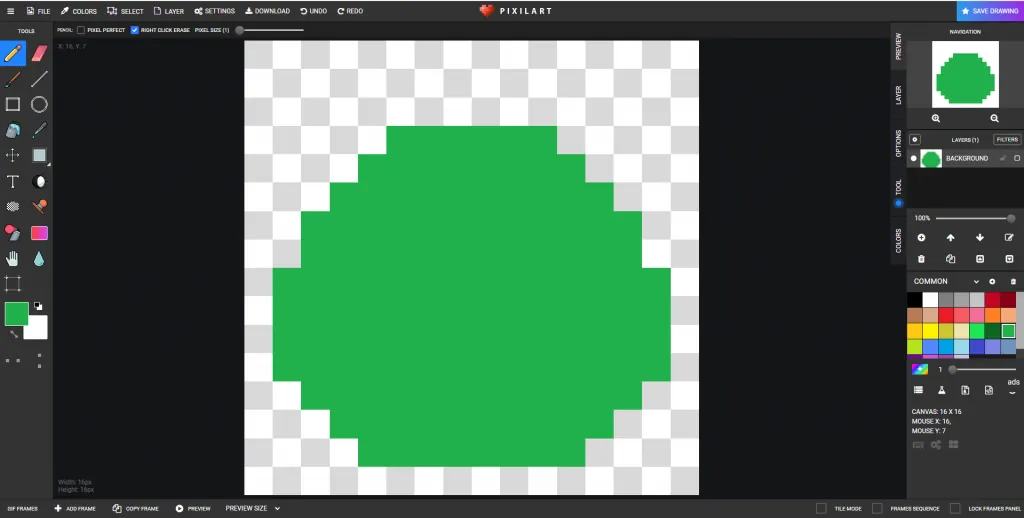
Task: Select the Line tool
Action: pyautogui.click(x=40, y=79)
